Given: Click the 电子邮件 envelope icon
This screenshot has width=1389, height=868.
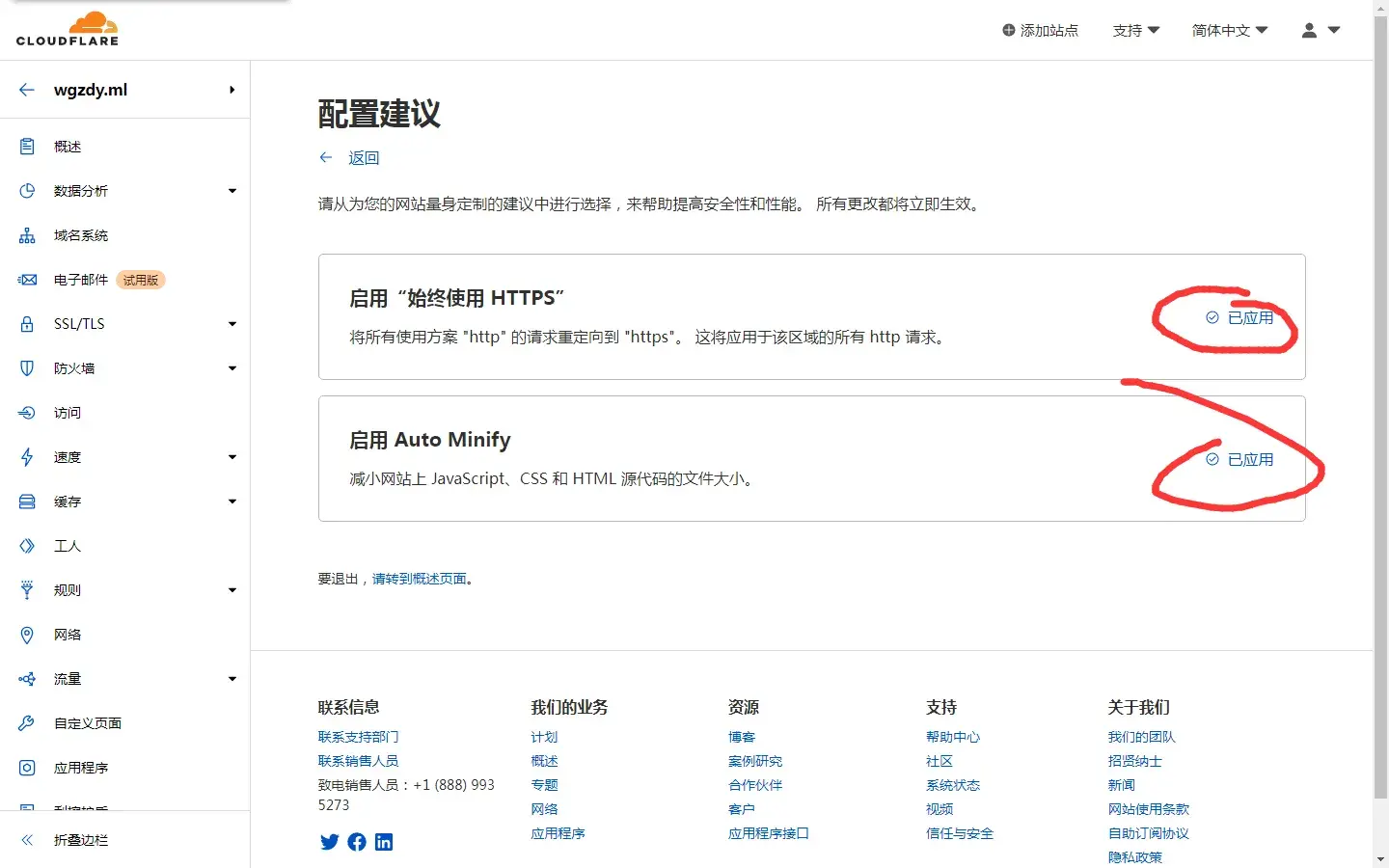Looking at the screenshot, I should (x=27, y=280).
